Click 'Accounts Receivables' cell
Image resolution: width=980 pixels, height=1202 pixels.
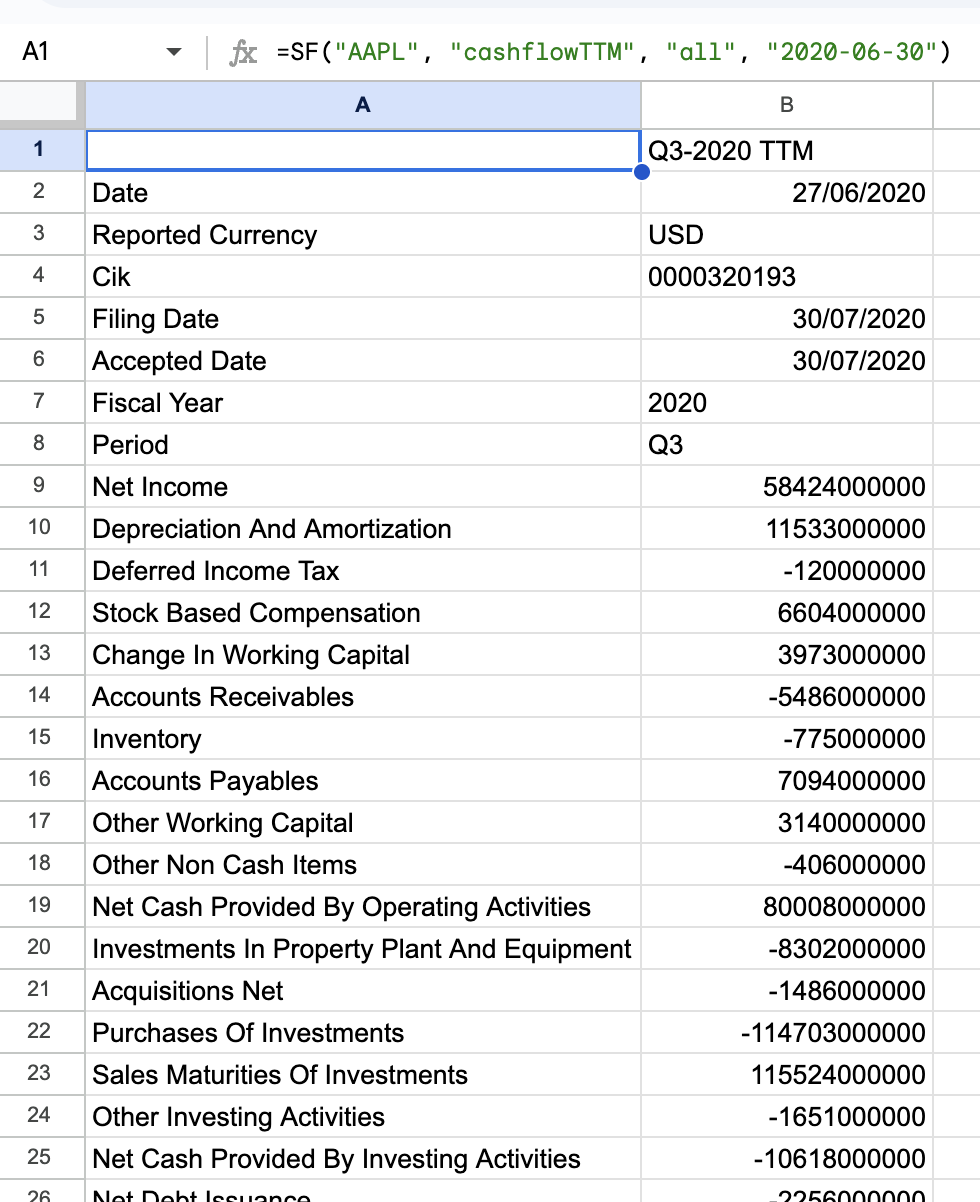[363, 696]
